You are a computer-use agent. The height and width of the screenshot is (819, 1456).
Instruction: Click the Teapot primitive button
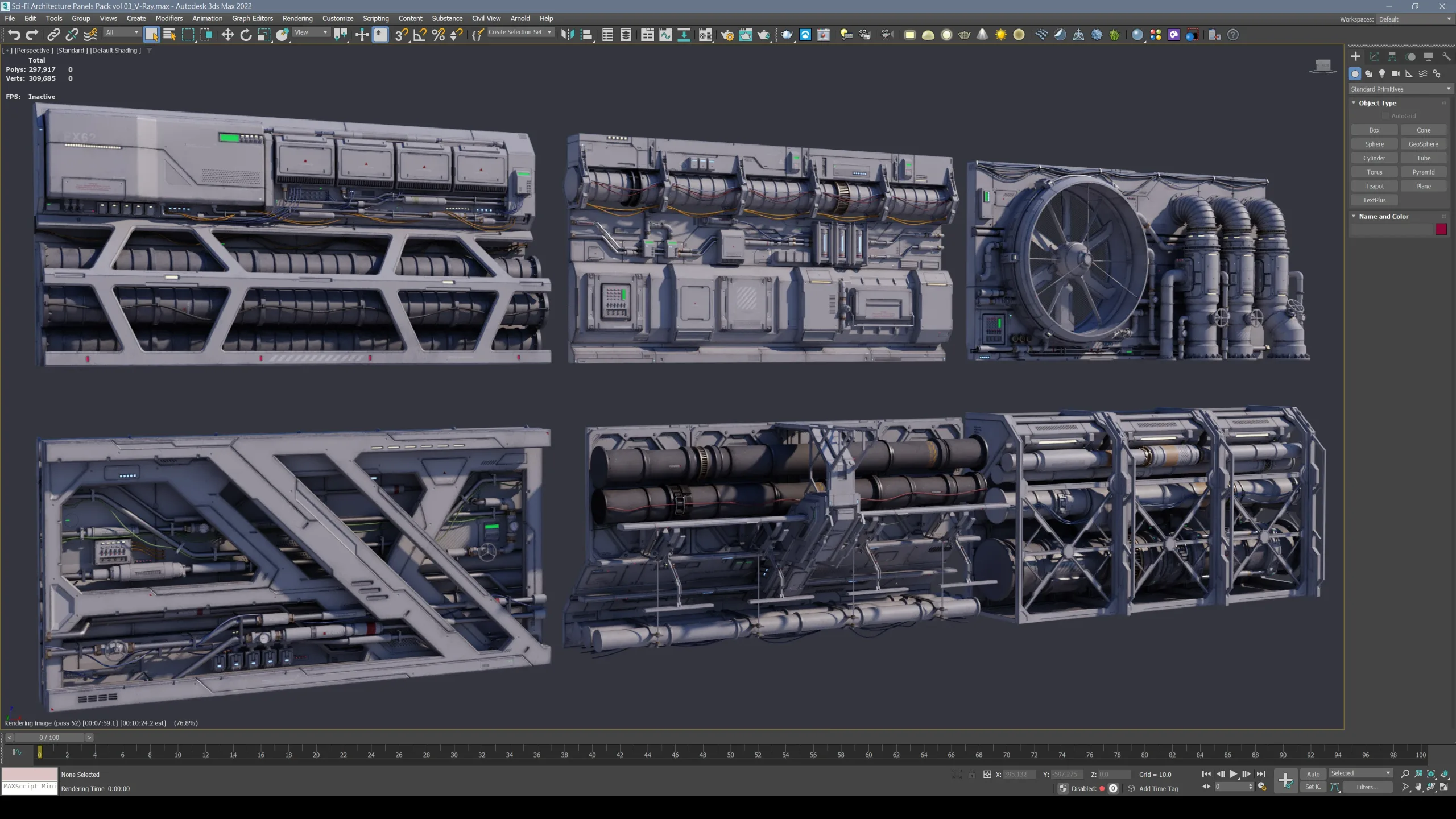(1374, 187)
